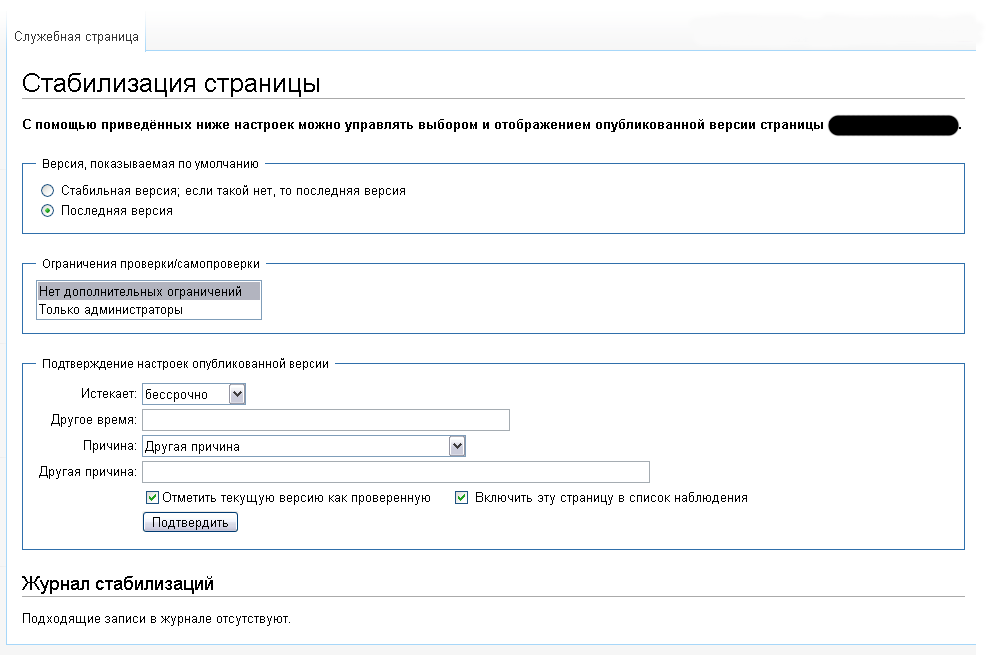Open the Причина reason dropdown
The height and width of the screenshot is (655, 1002).
point(304,446)
